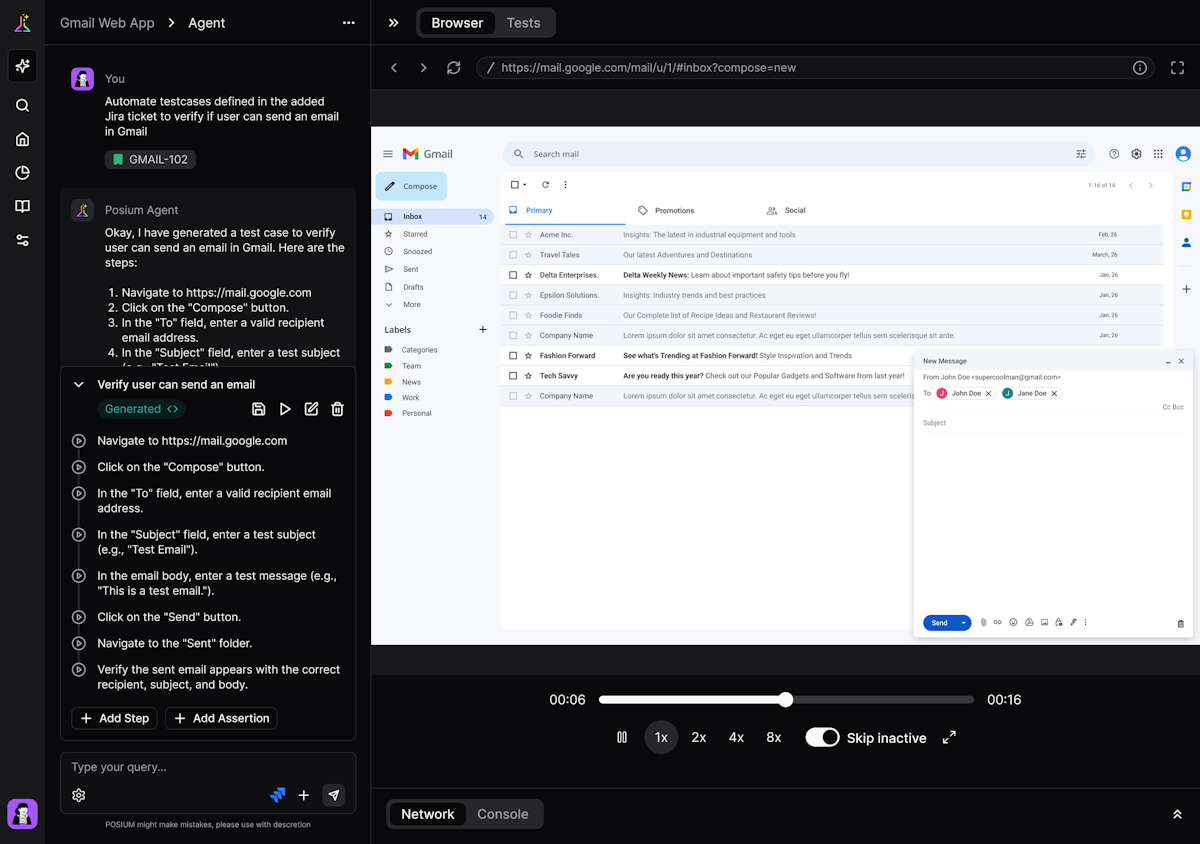Click the Add Step button
Image resolution: width=1200 pixels, height=844 pixels.
(114, 718)
